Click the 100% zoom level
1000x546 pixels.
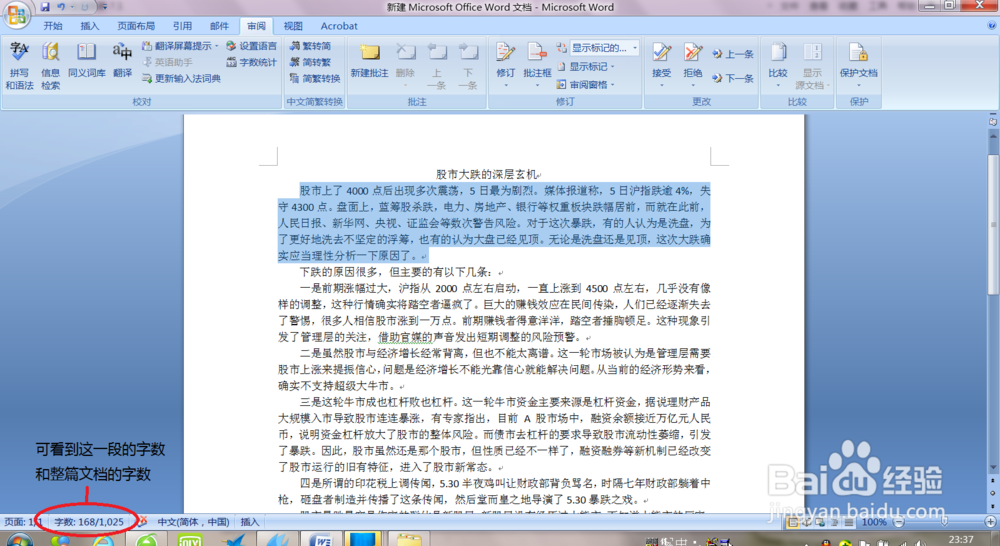point(874,522)
